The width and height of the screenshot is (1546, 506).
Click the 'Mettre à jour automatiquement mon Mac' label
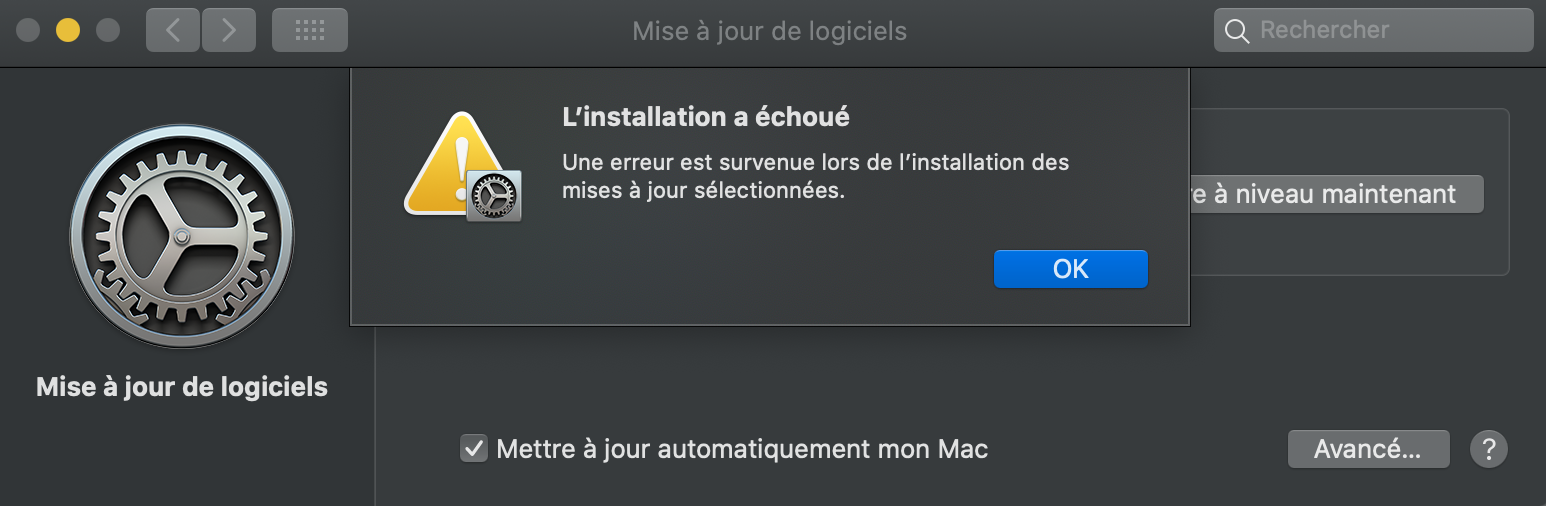742,449
